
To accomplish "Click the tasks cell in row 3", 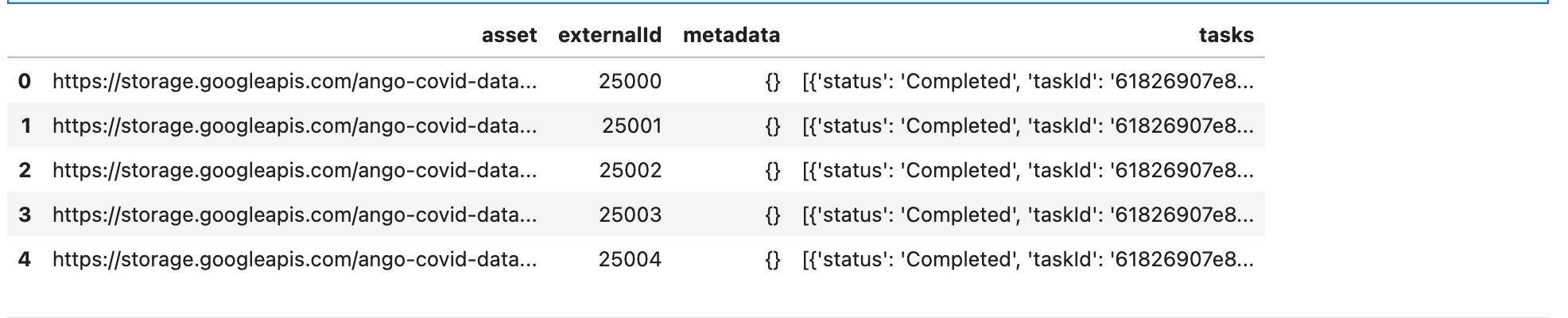I will [x=1028, y=215].
